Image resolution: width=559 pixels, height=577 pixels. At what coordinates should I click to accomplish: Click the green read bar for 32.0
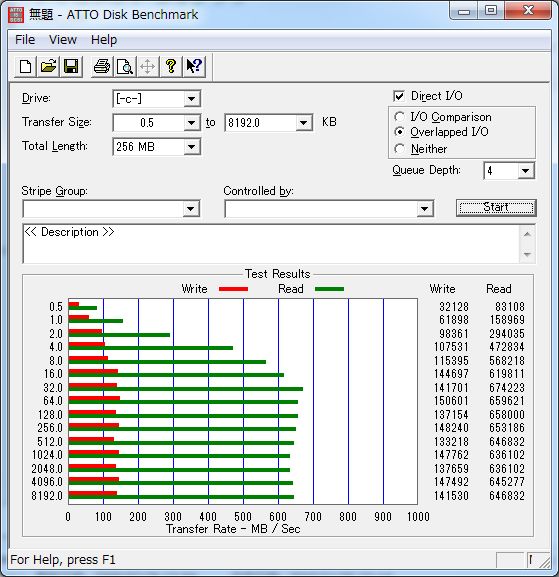186,389
